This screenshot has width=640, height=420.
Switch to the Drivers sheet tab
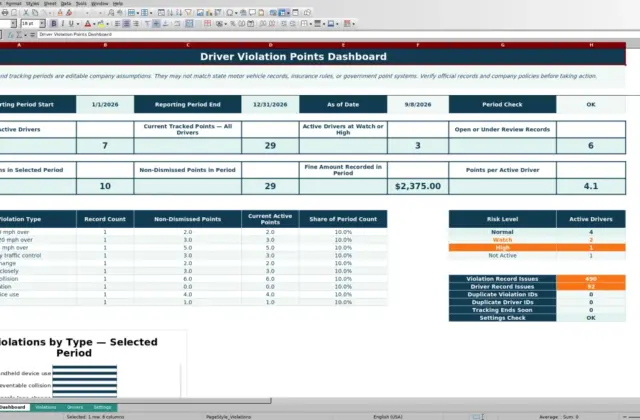click(x=75, y=407)
